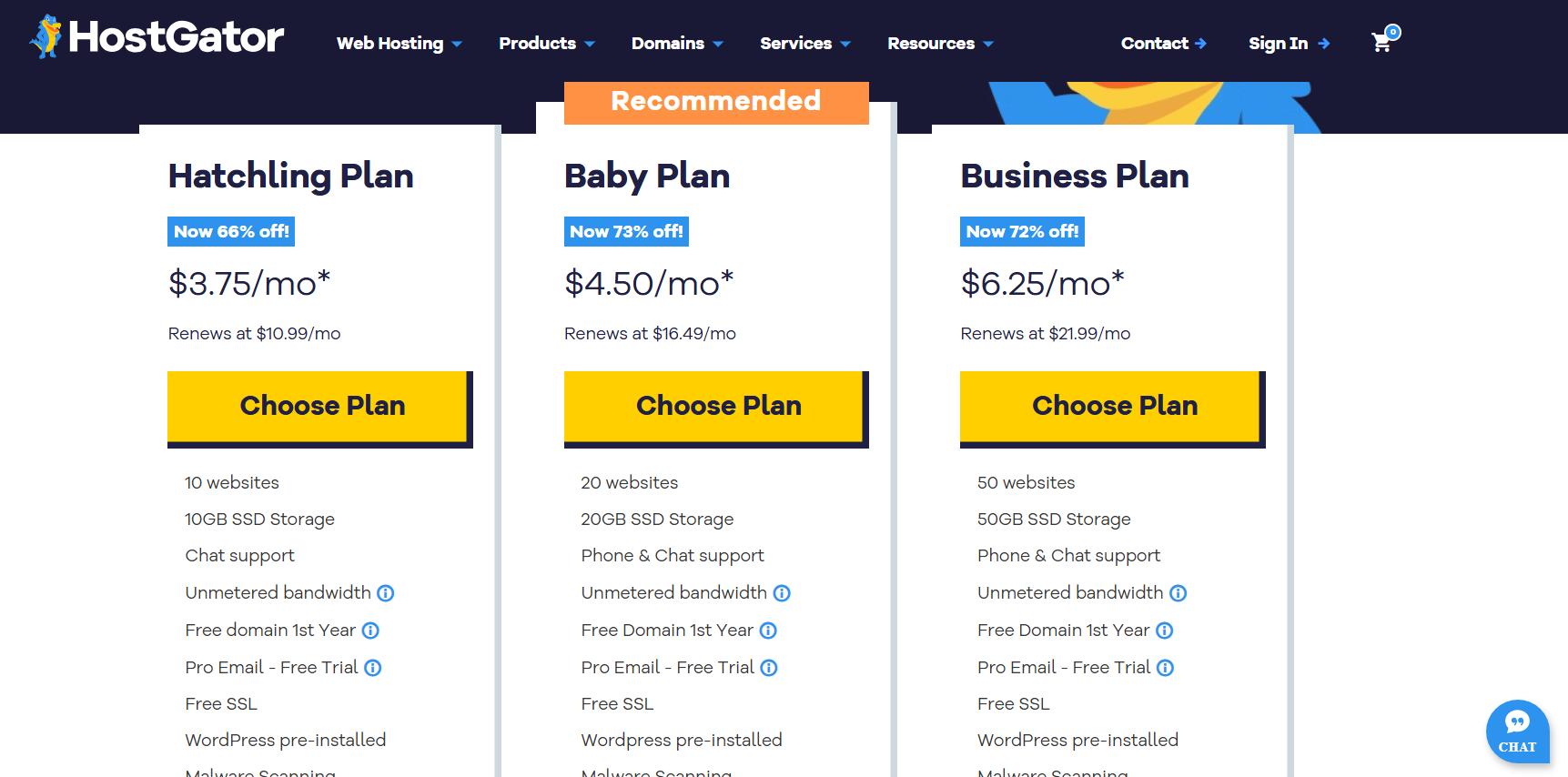This screenshot has width=1568, height=777.
Task: Click the Sign In link
Action: click(x=1289, y=44)
